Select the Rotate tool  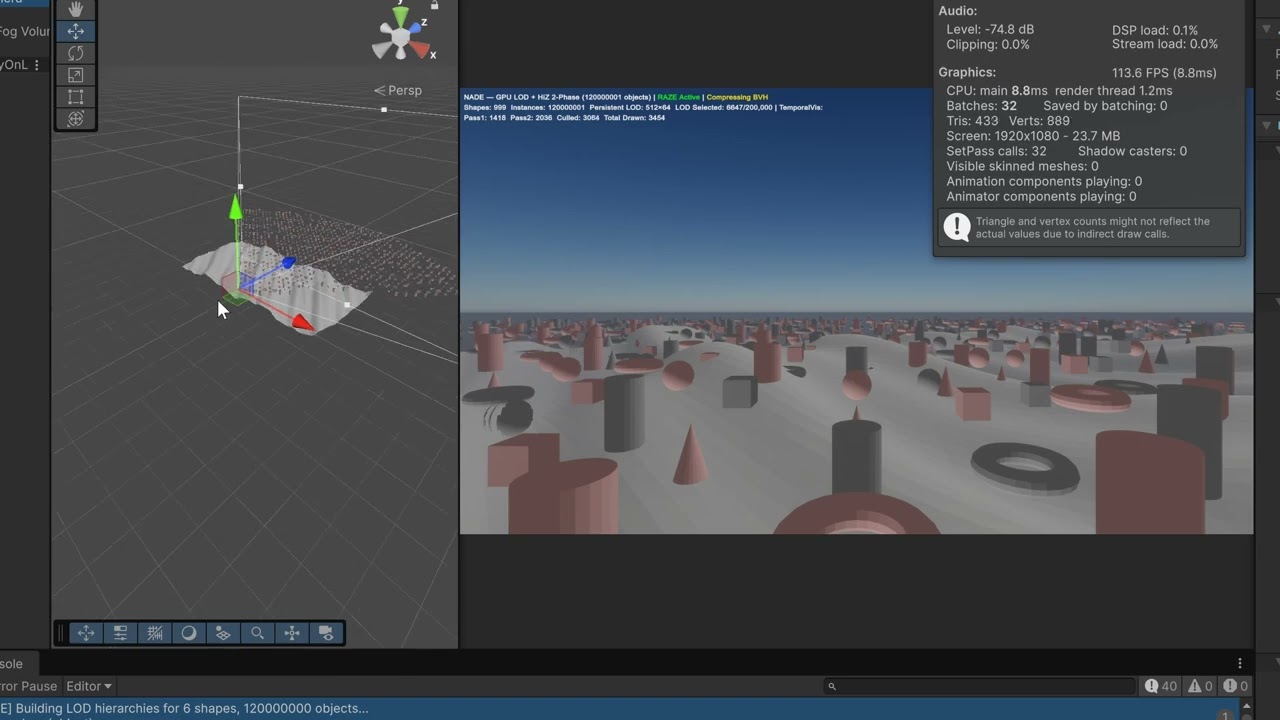pyautogui.click(x=75, y=53)
